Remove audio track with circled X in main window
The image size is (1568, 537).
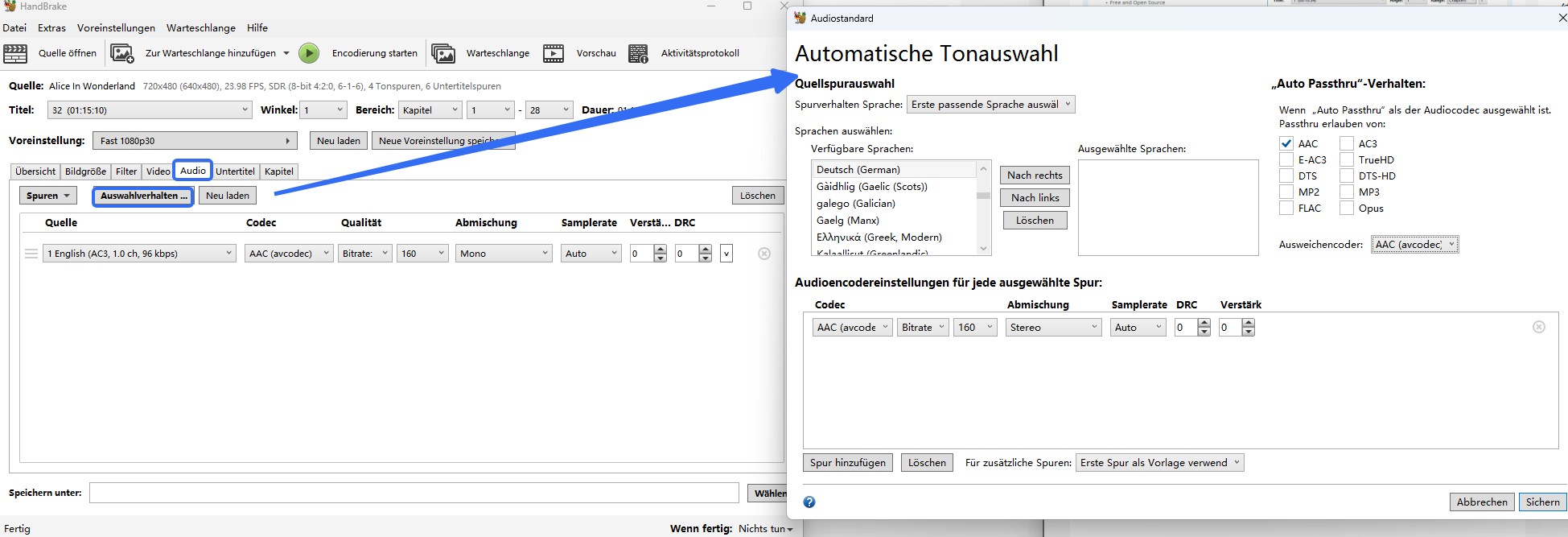(x=764, y=254)
